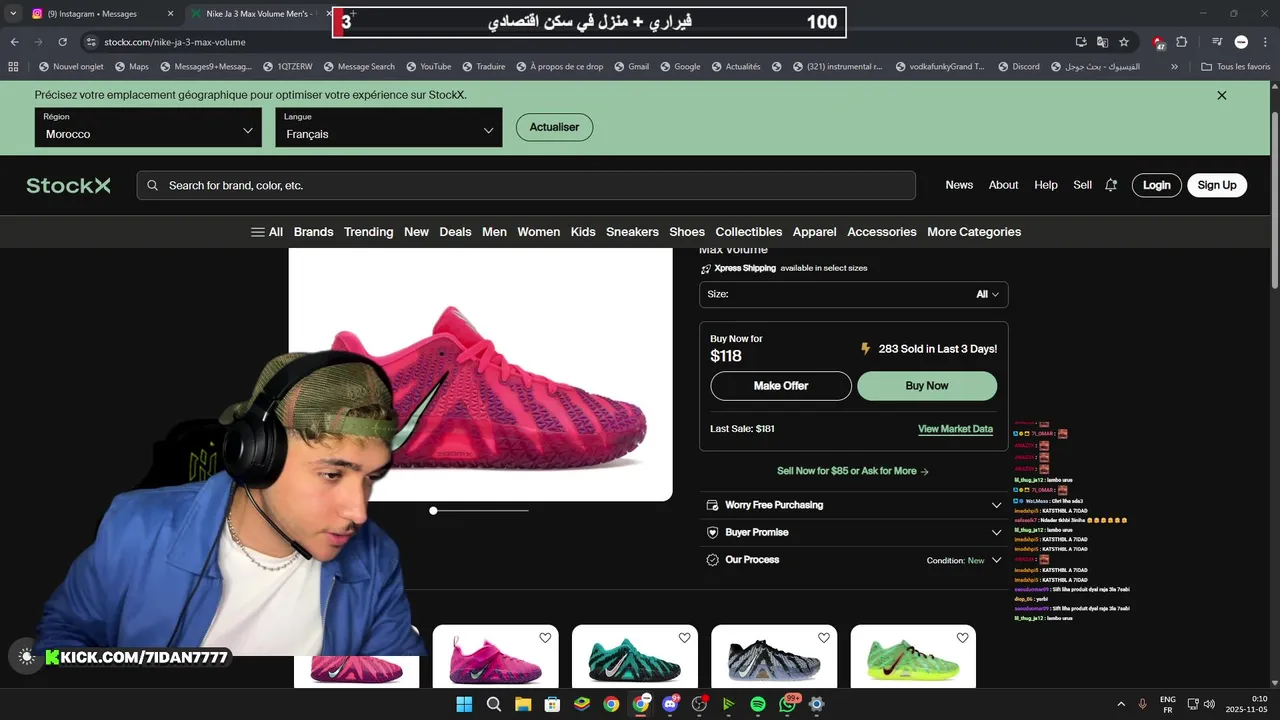The image size is (1280, 720).
Task: Open the Langue Français dropdown
Action: coord(389,128)
